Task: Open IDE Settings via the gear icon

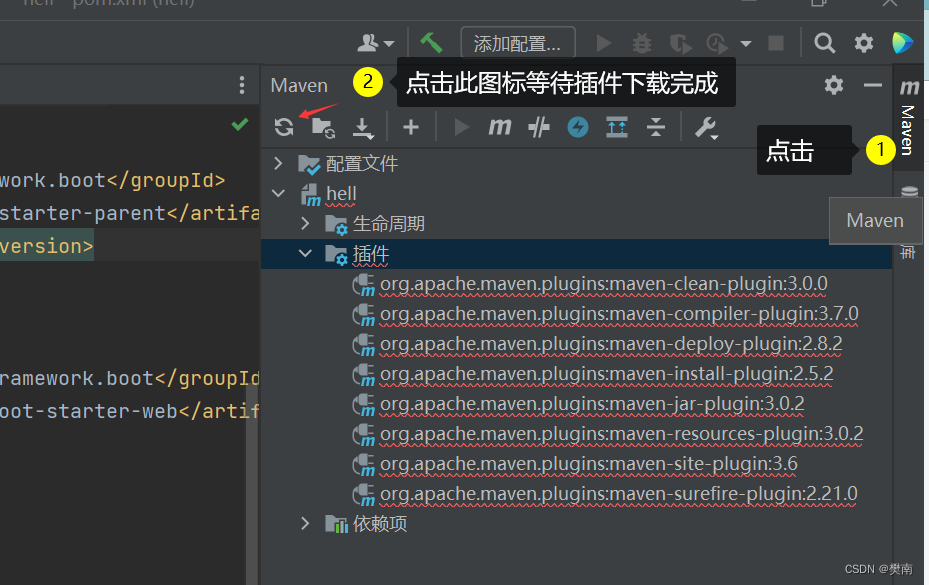Action: (862, 42)
